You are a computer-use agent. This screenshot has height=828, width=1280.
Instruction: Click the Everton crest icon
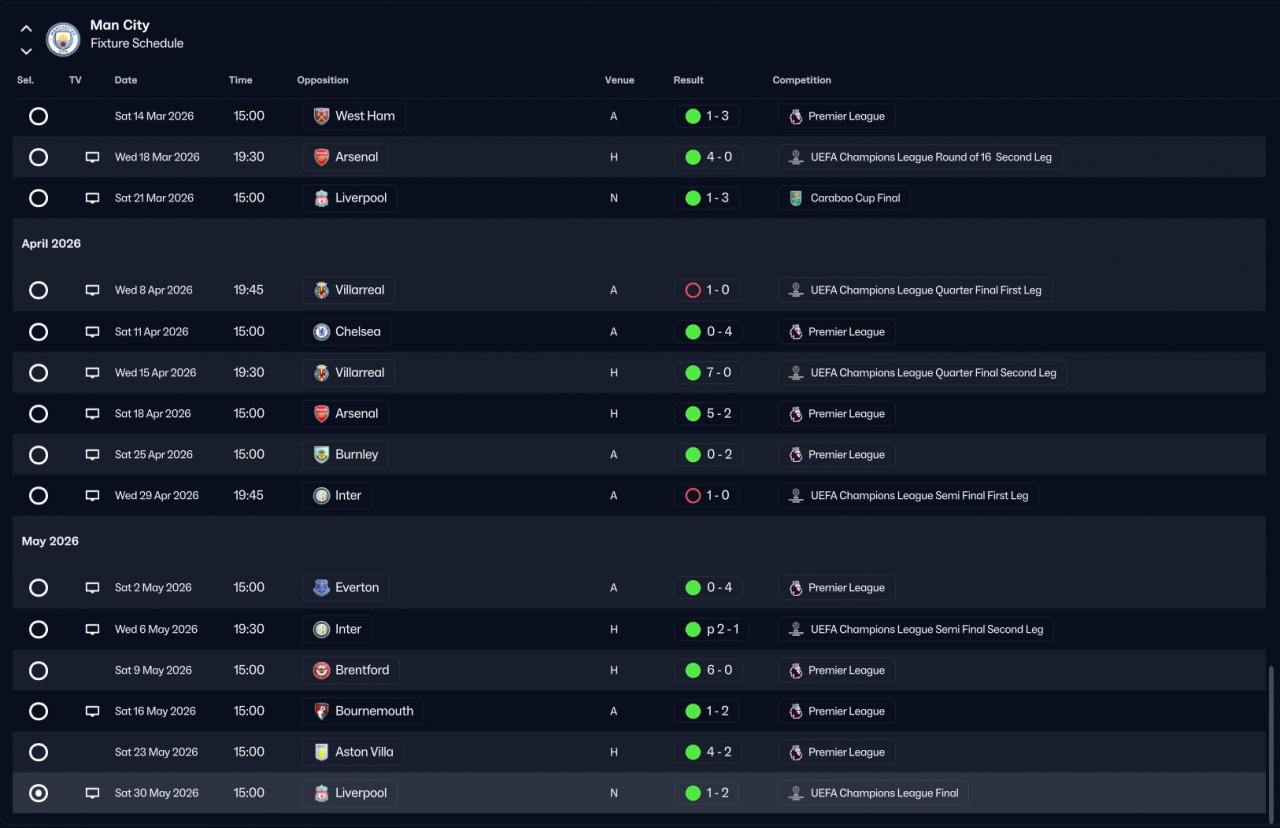[321, 588]
